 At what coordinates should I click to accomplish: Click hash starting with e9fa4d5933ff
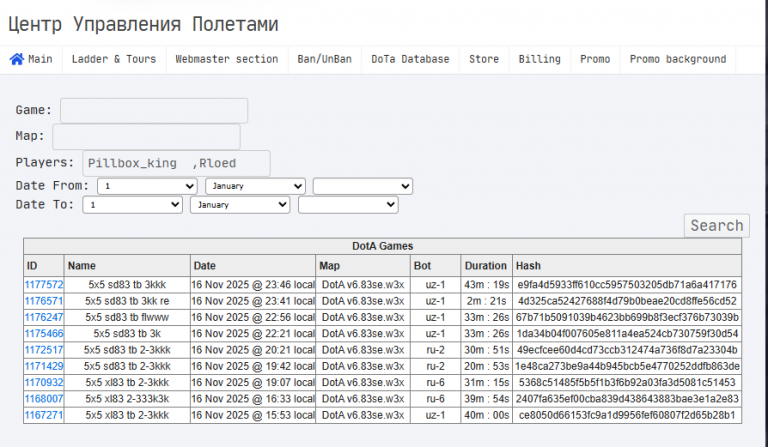627,285
